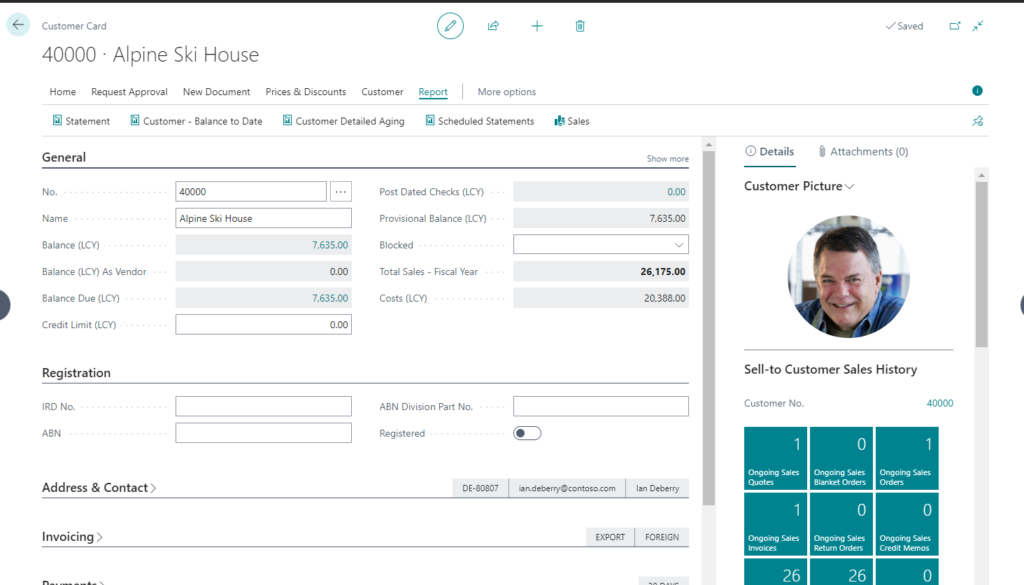
Task: Click Total Sales - Fiscal Year value
Action: [601, 272]
